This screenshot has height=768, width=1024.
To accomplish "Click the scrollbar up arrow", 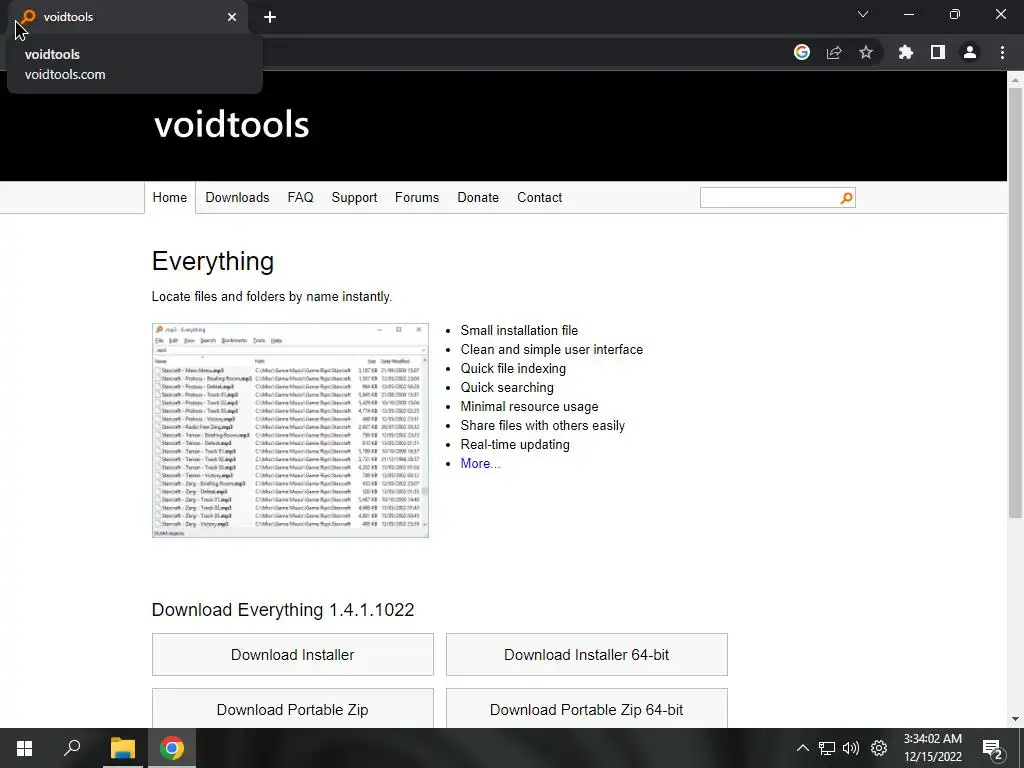I will (x=1015, y=80).
